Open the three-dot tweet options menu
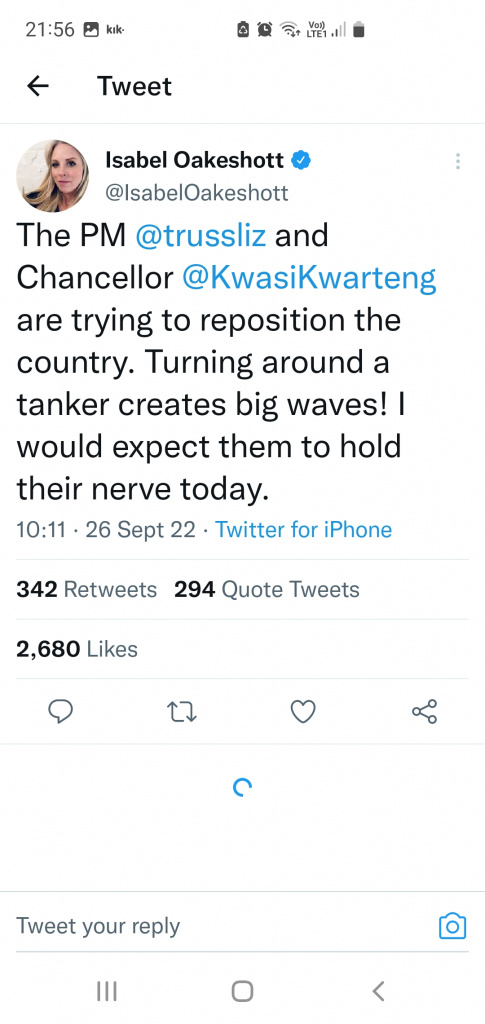Screen dimensions: 485x1024 pyautogui.click(x=458, y=161)
